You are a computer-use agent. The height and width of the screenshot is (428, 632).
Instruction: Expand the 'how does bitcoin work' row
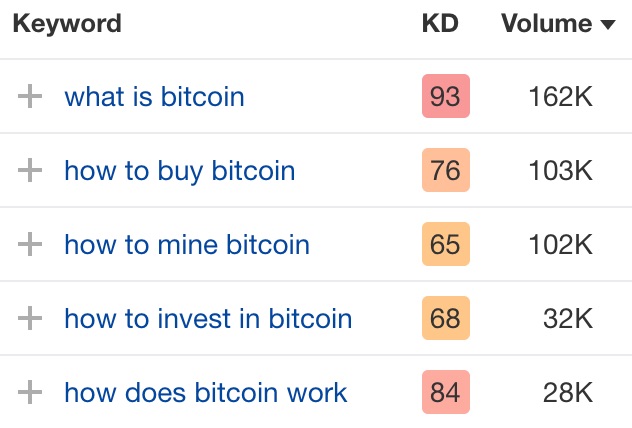point(31,393)
